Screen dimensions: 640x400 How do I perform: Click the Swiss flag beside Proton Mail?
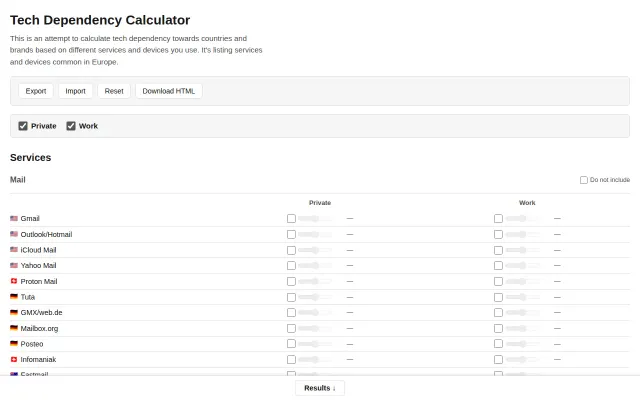[x=14, y=281]
